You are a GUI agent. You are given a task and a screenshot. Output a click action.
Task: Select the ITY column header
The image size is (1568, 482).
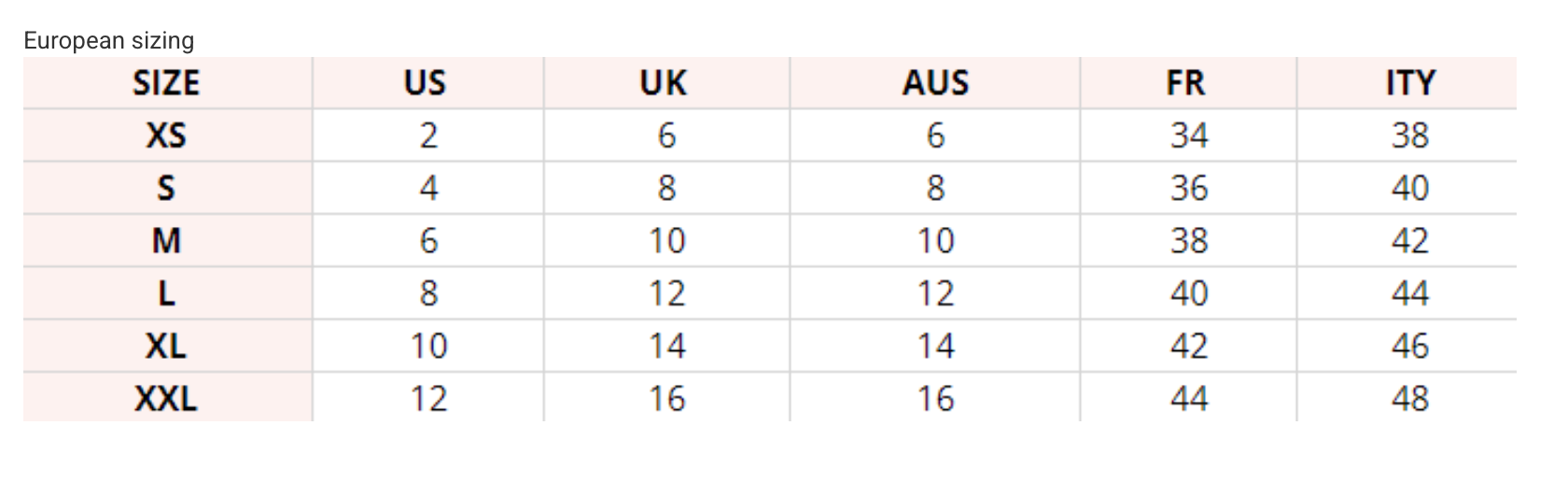click(1409, 83)
